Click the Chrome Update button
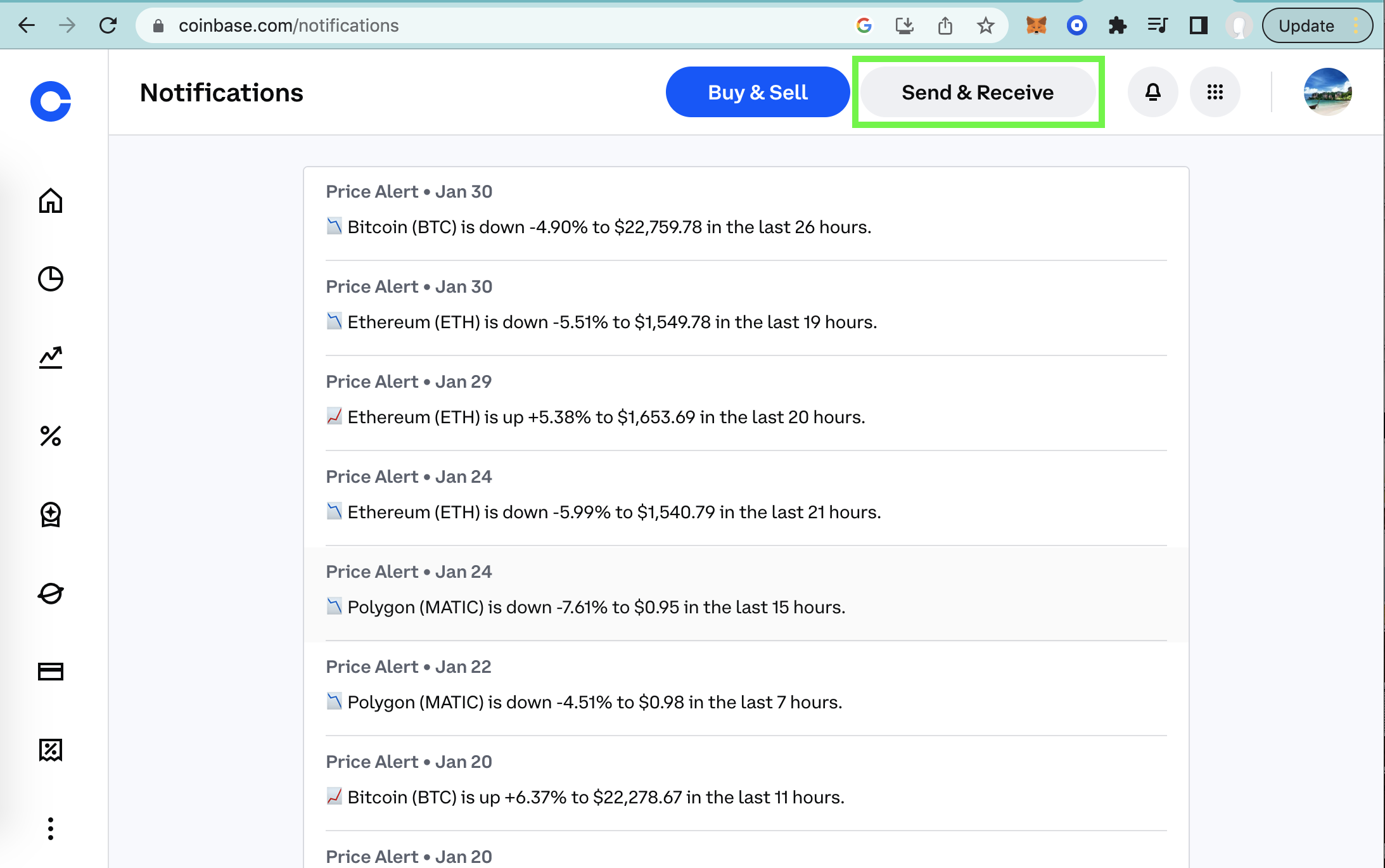Viewport: 1385px width, 868px height. [x=1317, y=25]
